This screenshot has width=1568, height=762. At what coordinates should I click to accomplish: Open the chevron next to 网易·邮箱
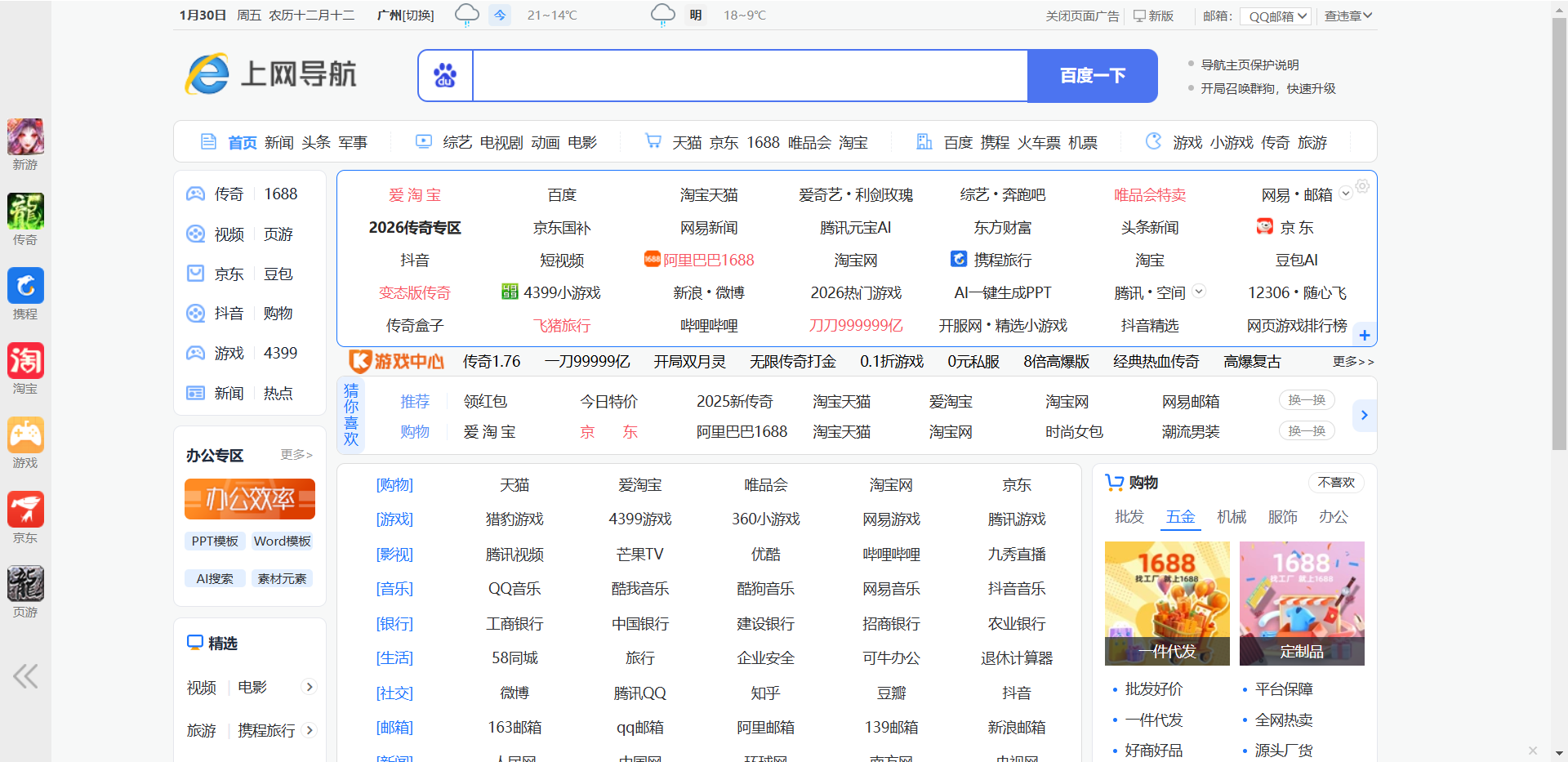[1346, 194]
